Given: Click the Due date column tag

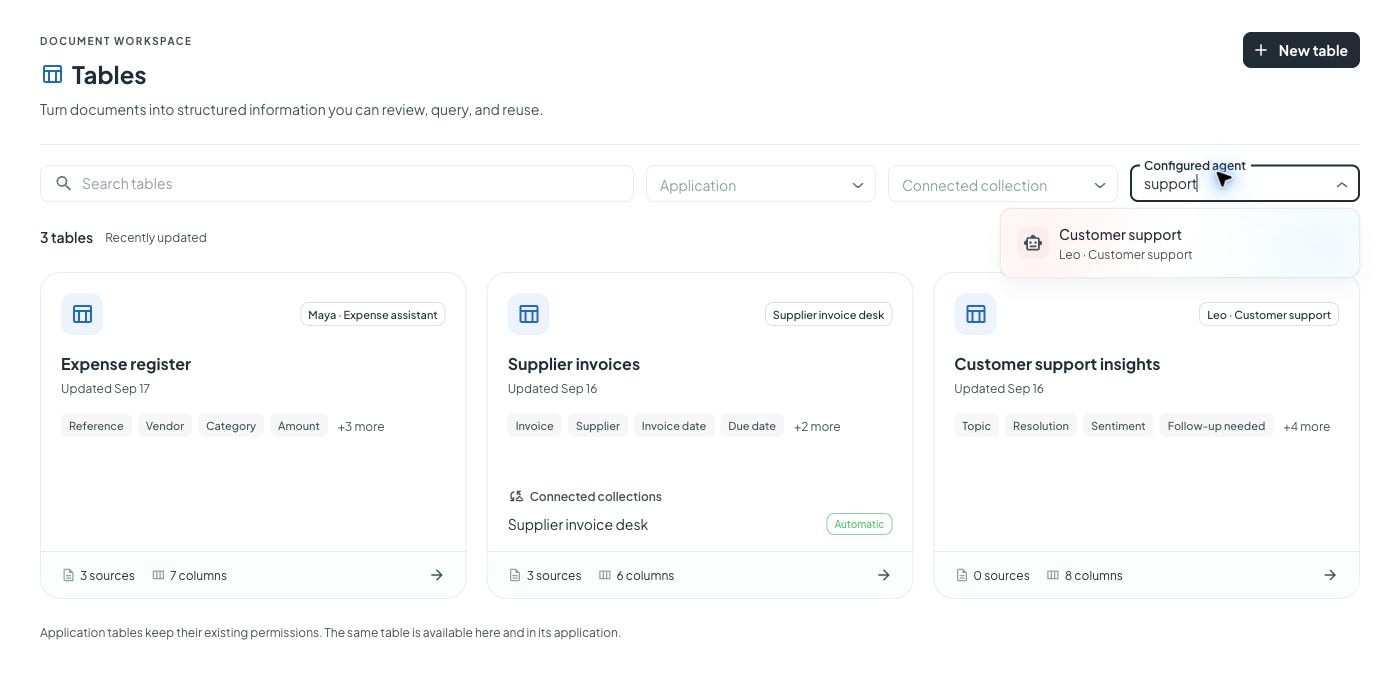Looking at the screenshot, I should coord(752,426).
